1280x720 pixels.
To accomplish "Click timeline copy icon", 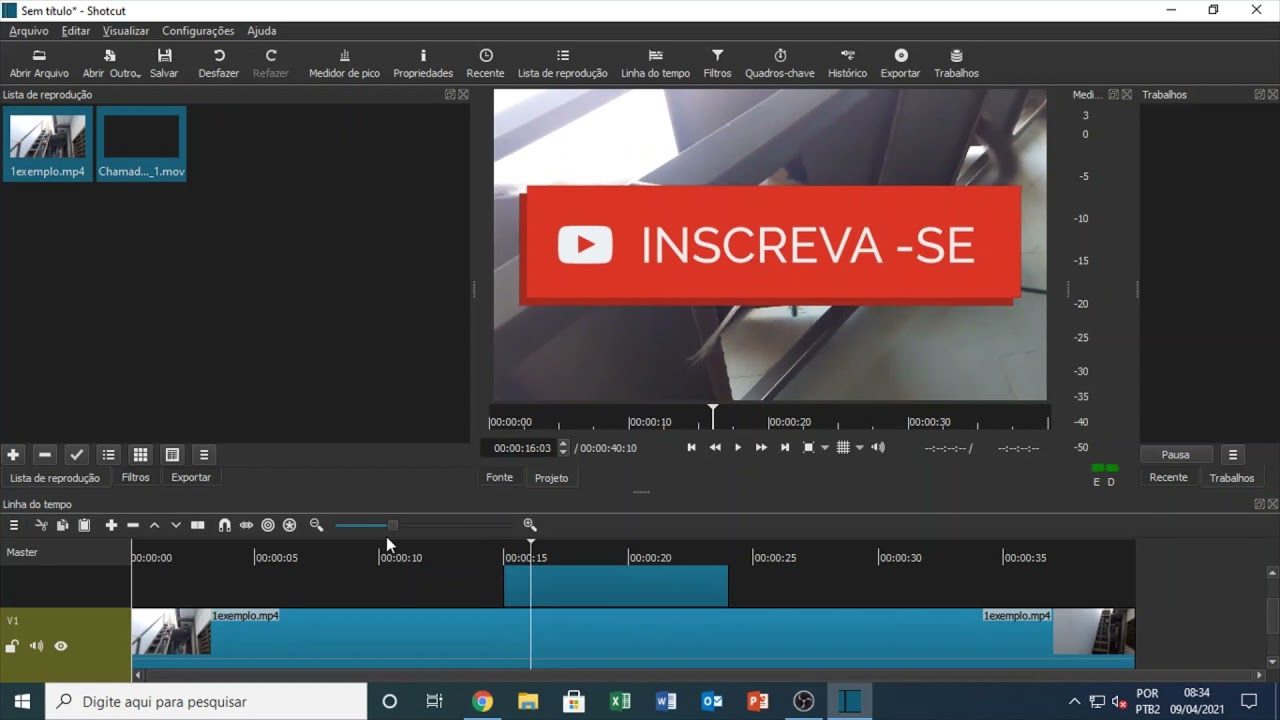I will tap(62, 525).
